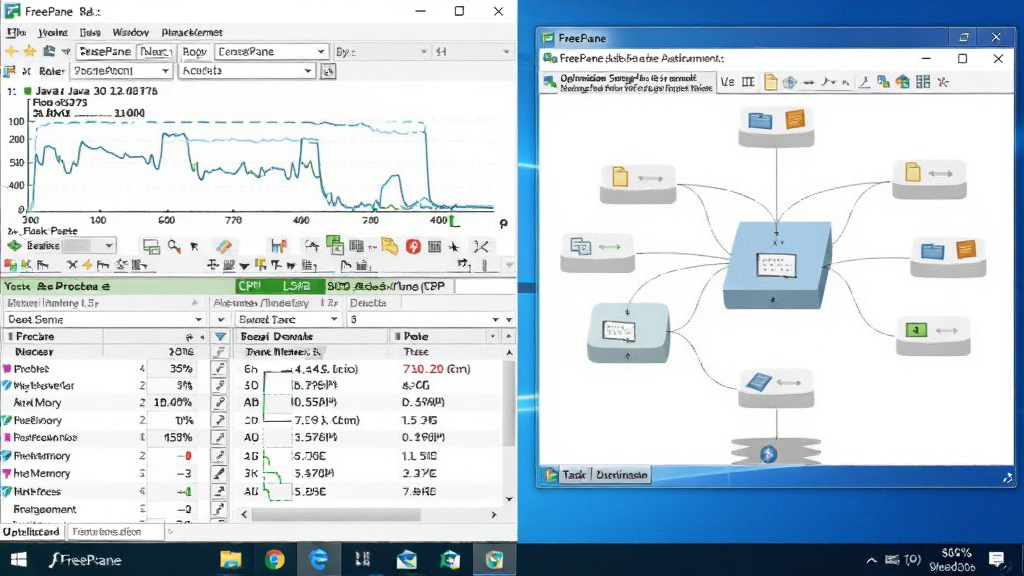Image resolution: width=1024 pixels, height=576 pixels.
Task: Click the blue funnel filter icon
Action: (x=221, y=336)
